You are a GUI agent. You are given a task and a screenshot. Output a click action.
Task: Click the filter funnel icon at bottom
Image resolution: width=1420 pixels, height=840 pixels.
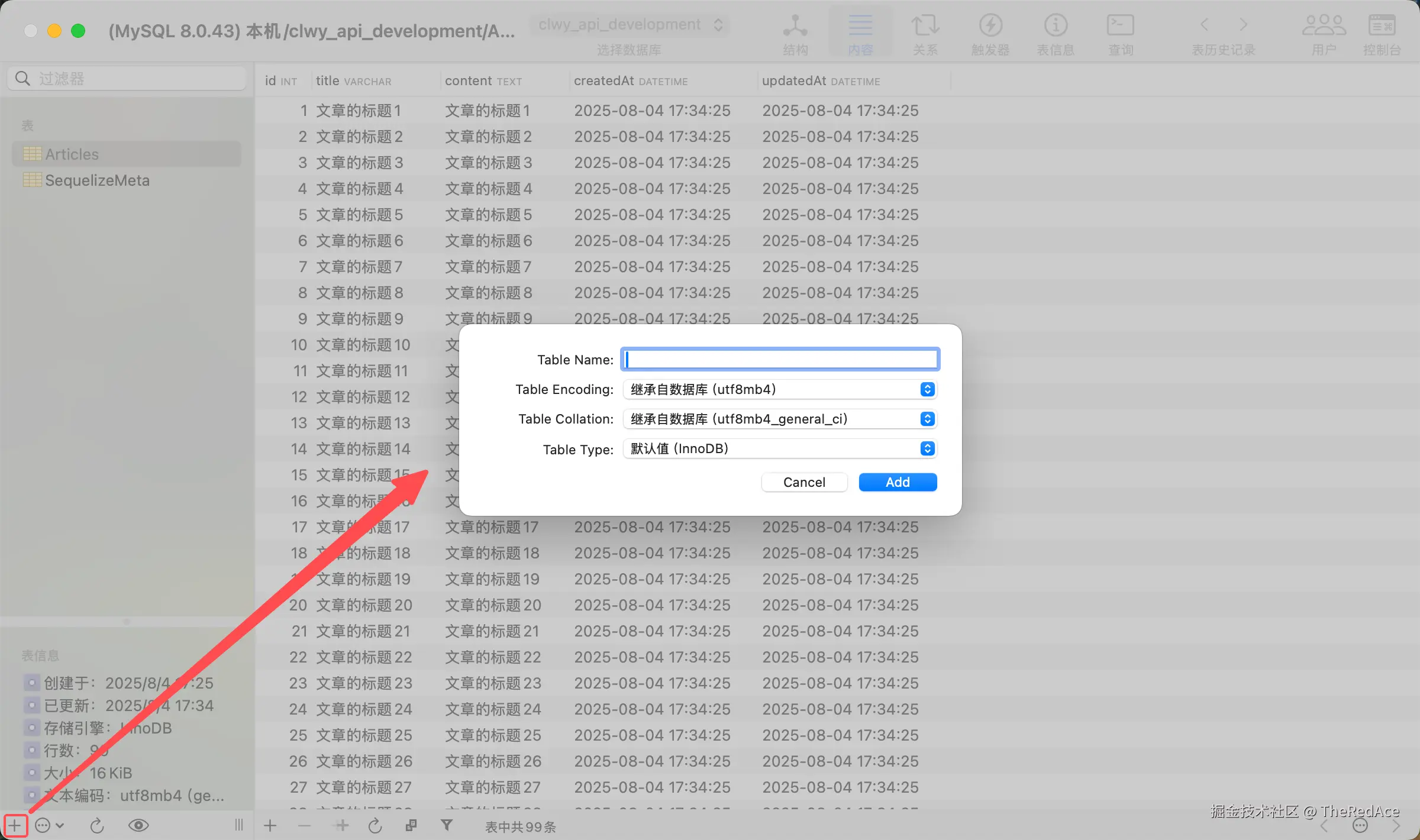click(447, 825)
